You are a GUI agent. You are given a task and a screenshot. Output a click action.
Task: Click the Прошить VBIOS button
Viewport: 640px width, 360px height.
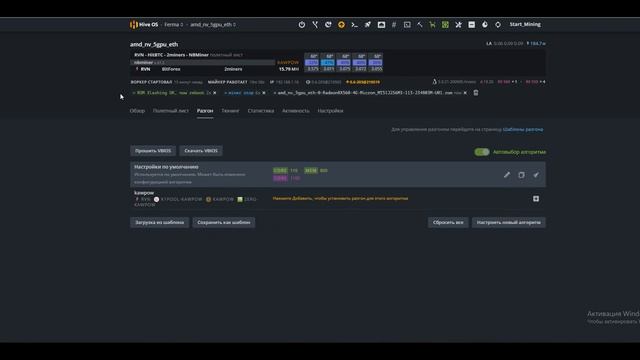[x=153, y=151]
